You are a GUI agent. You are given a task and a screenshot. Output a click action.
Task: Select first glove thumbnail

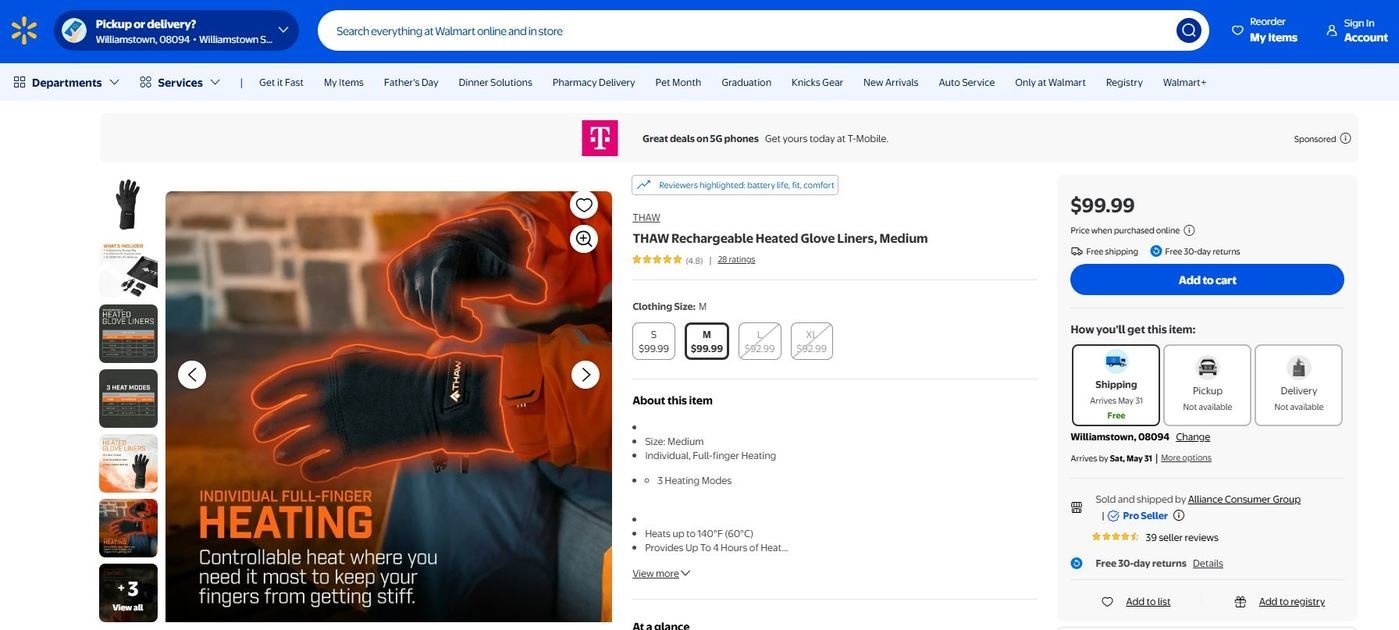coord(128,204)
